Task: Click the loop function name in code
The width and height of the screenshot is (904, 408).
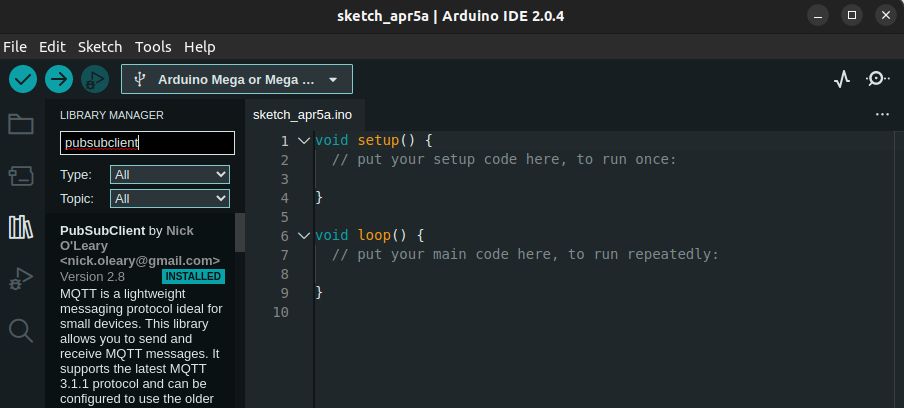Action: (x=374, y=235)
